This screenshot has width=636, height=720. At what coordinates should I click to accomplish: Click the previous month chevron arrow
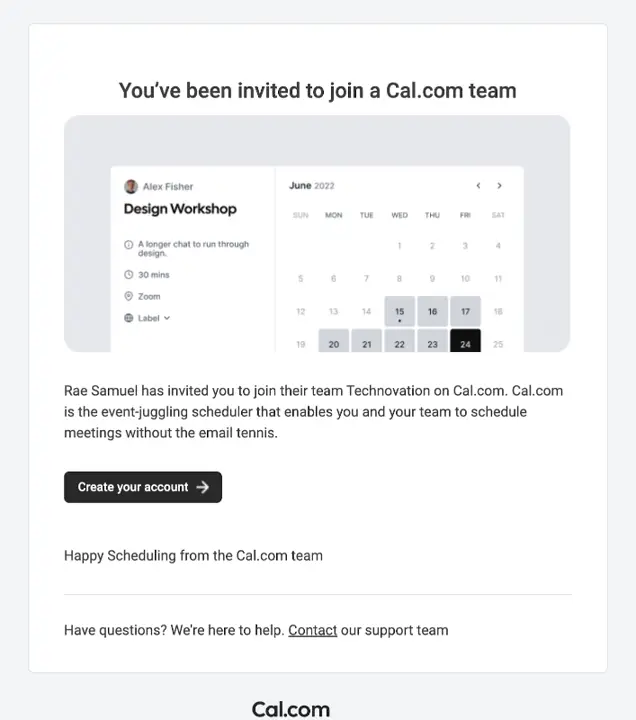(478, 186)
